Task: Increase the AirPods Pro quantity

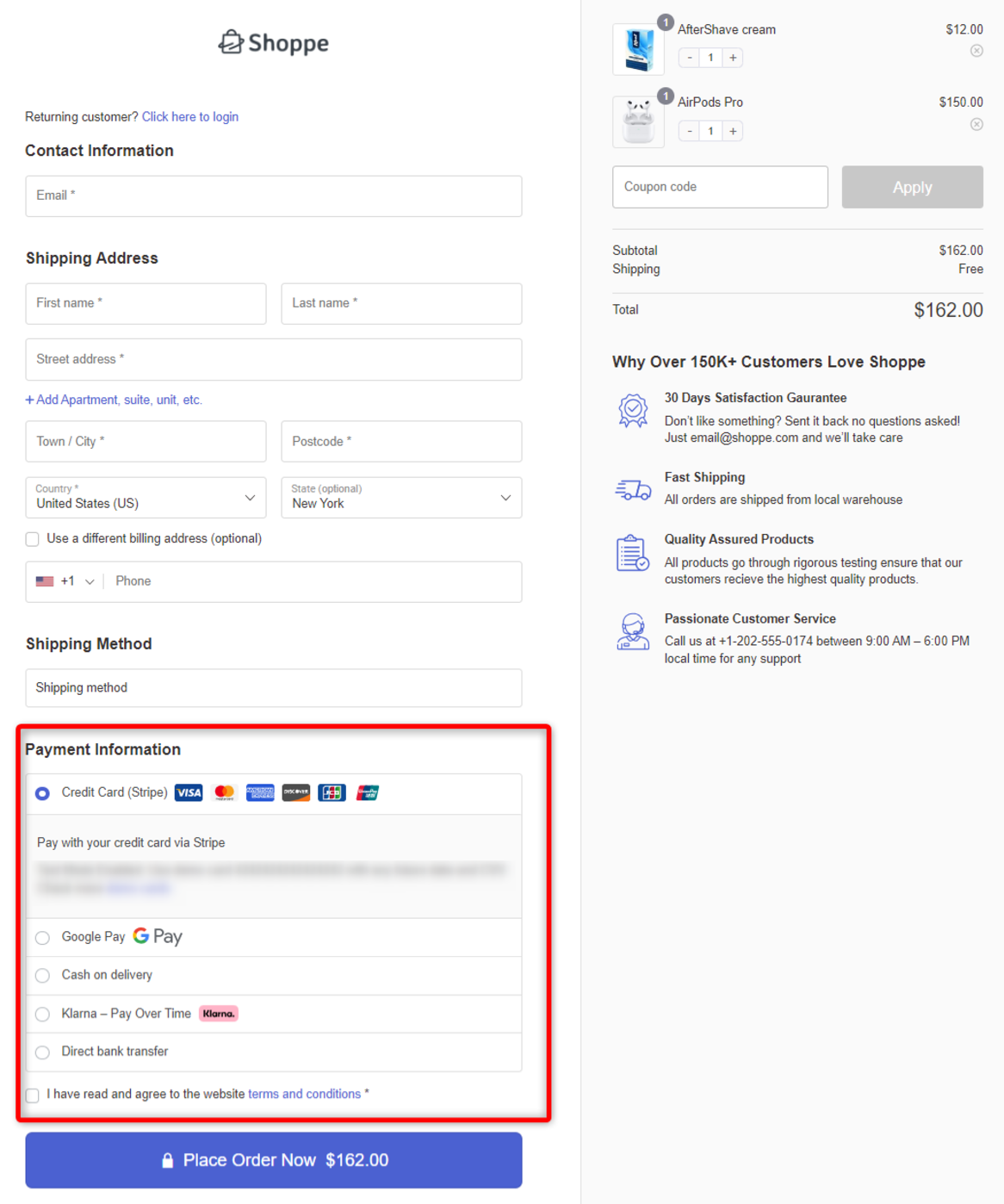Action: click(x=732, y=130)
